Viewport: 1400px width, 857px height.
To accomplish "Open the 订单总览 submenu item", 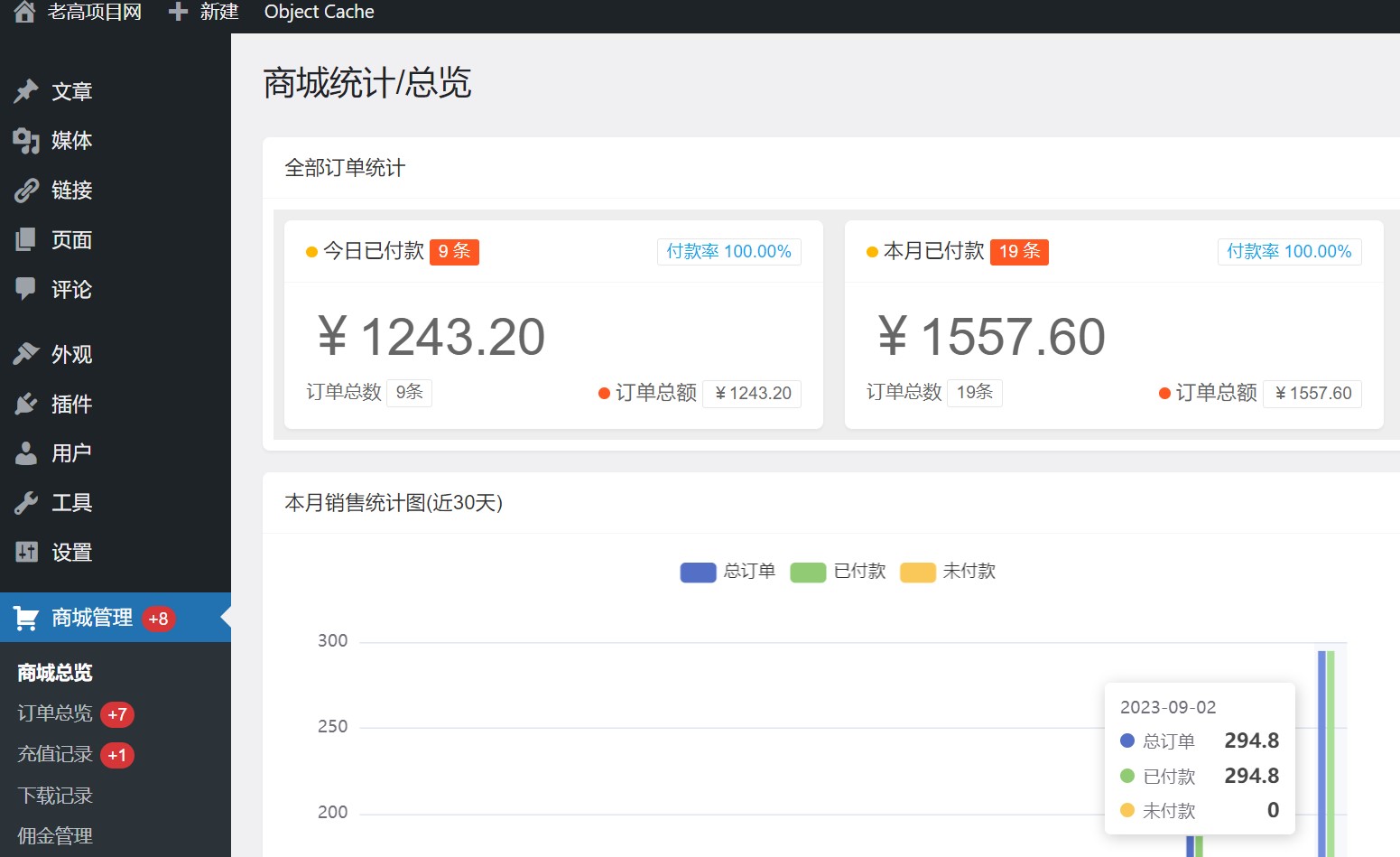I will 55,713.
